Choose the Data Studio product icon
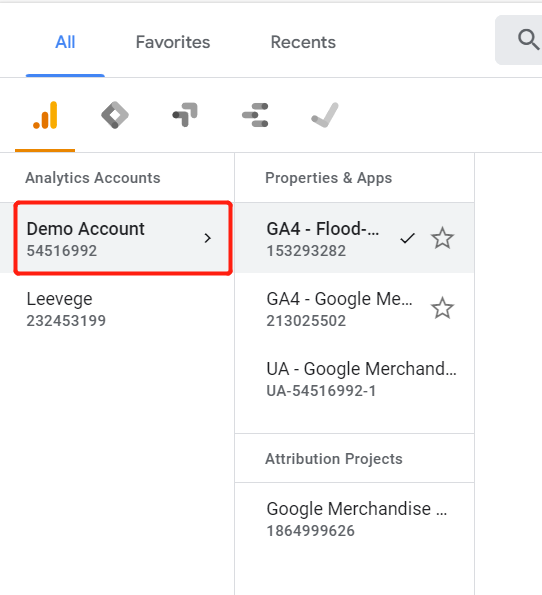This screenshot has width=542, height=595. (x=255, y=115)
